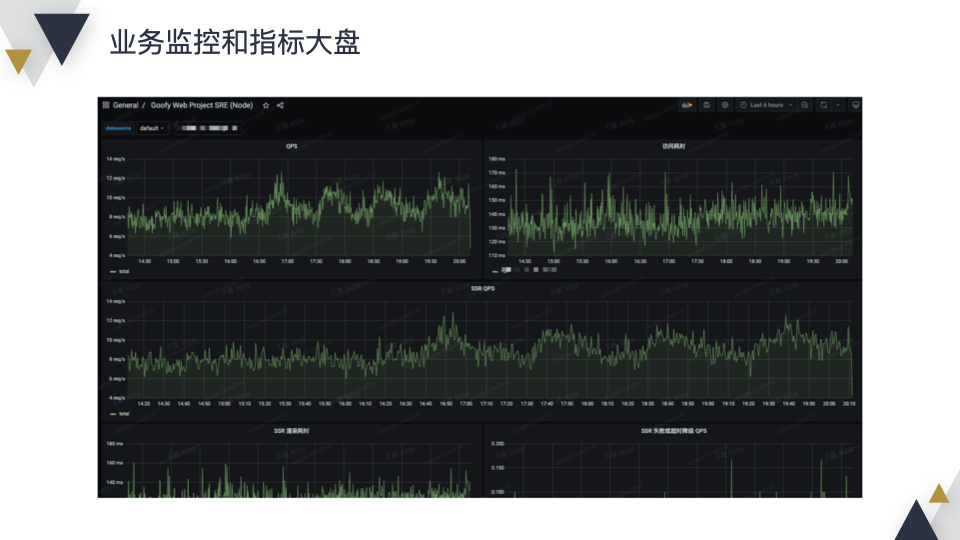This screenshot has height=540, width=960.
Task: Click the Goofy Web Project SRE (Node) title
Action: (x=201, y=105)
